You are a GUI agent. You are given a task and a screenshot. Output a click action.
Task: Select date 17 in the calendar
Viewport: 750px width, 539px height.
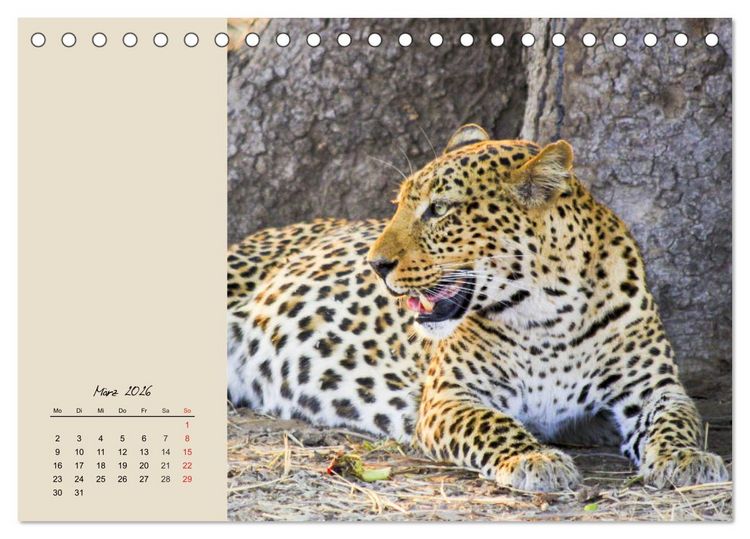coord(79,465)
